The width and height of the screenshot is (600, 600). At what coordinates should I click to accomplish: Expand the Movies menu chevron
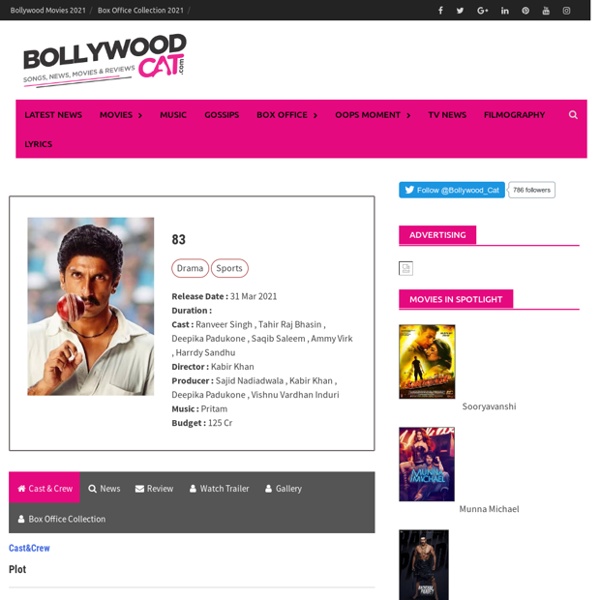tap(140, 115)
